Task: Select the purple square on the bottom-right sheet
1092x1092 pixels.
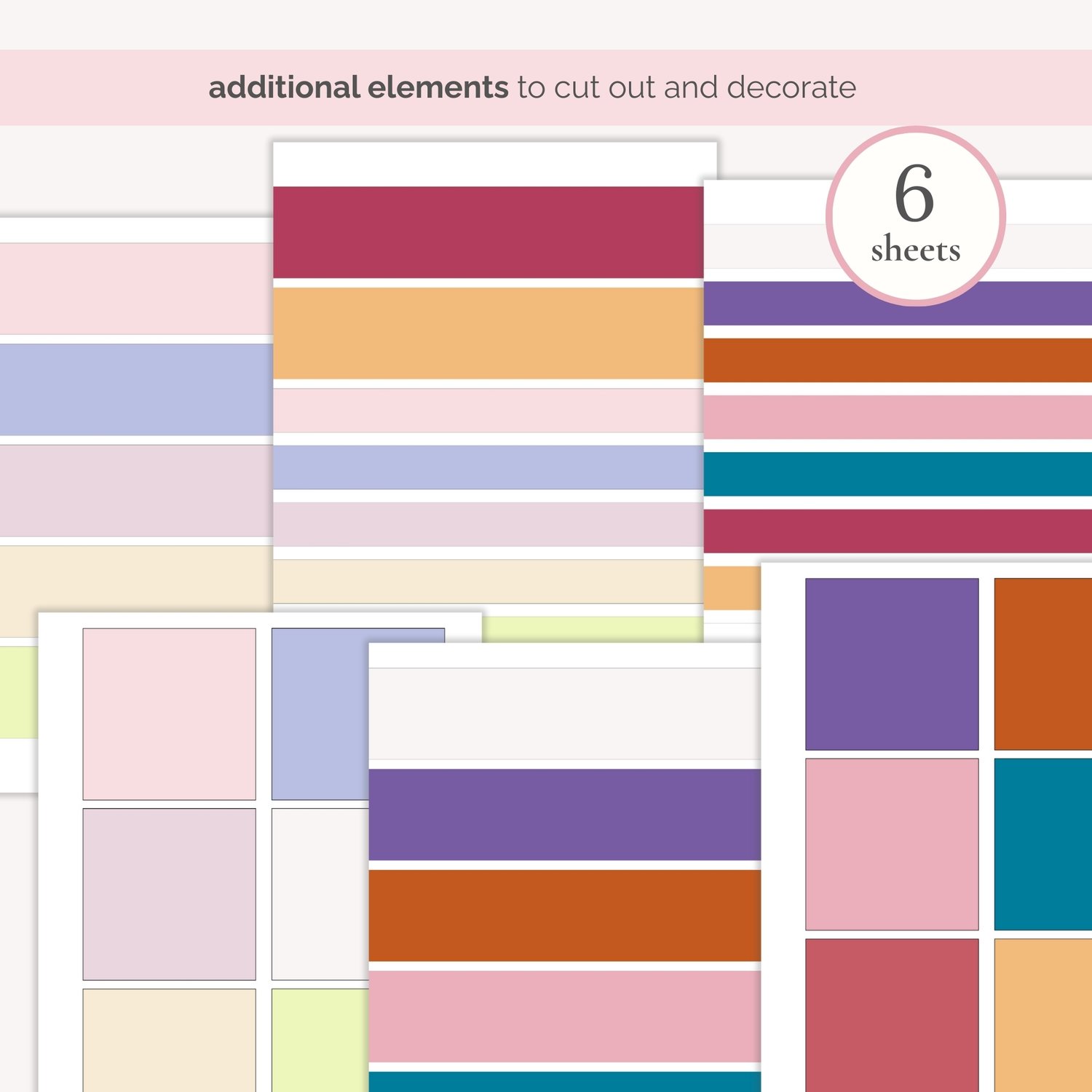Action: pyautogui.click(x=892, y=664)
